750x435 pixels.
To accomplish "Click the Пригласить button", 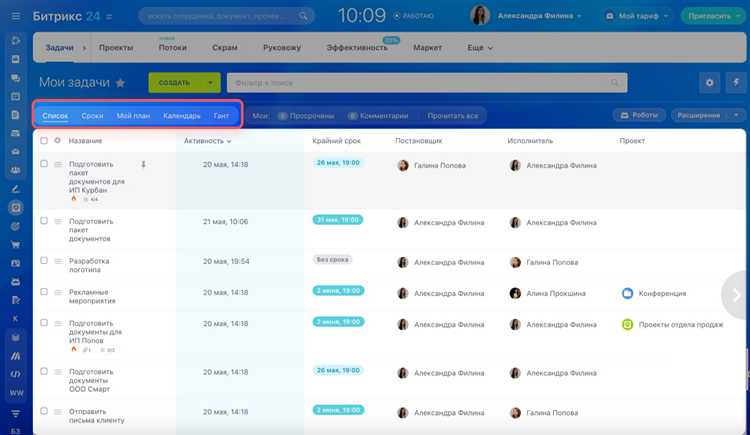I will click(x=709, y=16).
